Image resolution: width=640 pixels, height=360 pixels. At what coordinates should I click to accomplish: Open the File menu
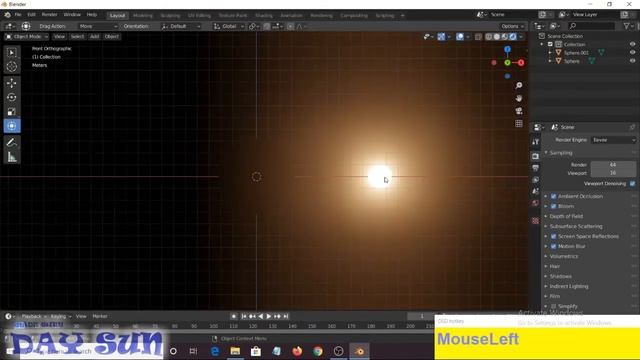tap(18, 15)
